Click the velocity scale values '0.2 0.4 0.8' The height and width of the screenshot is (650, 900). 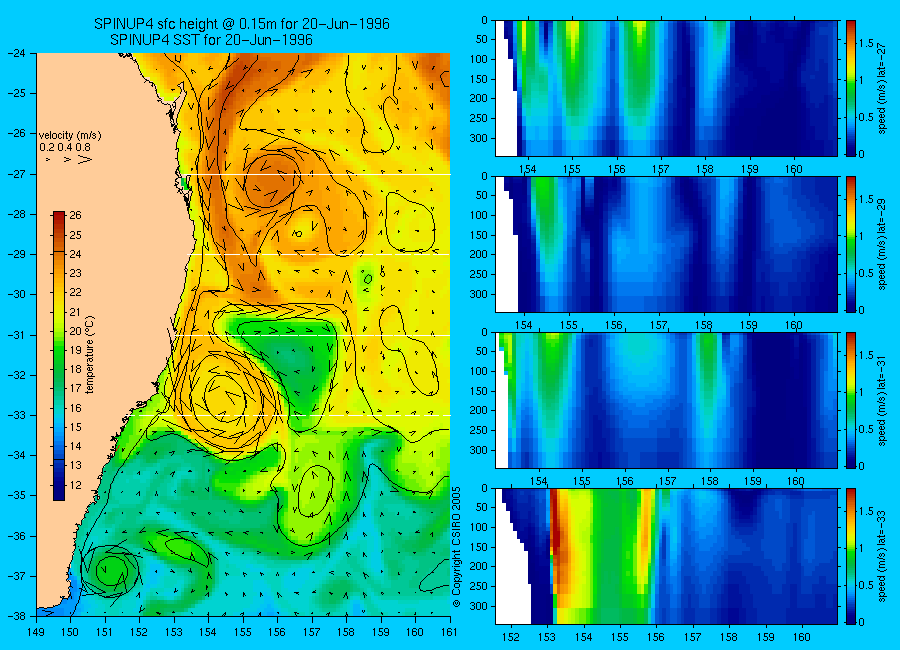pos(65,148)
